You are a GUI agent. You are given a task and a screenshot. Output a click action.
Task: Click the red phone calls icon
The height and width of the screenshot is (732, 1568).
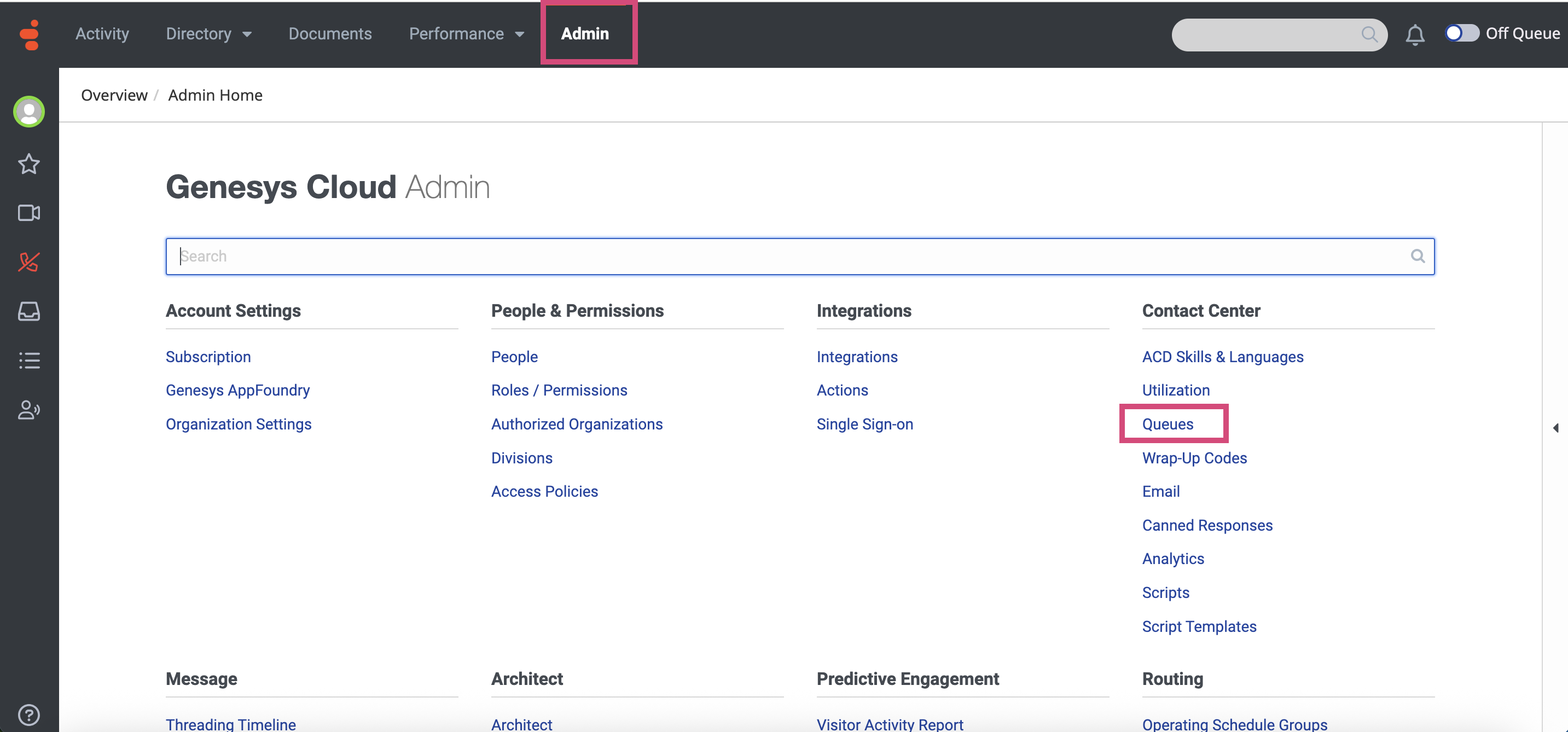click(29, 262)
